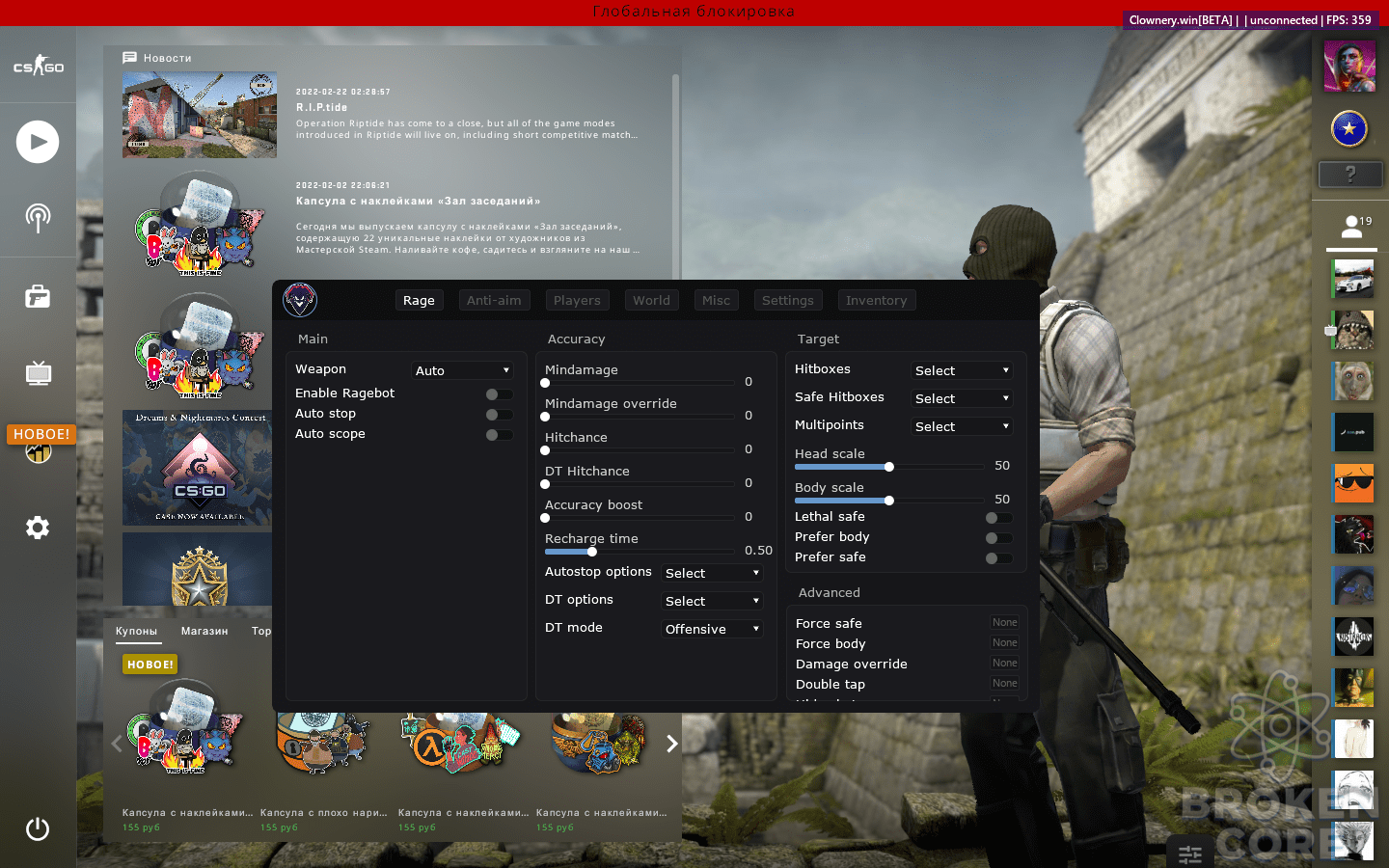Switch to the Inventory tab
This screenshot has width=1389, height=868.
pos(876,301)
